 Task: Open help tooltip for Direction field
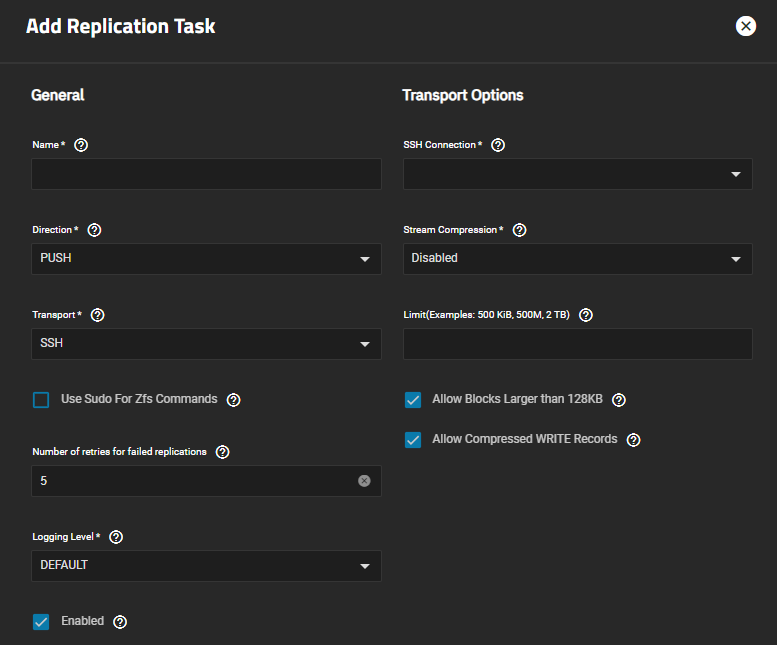[x=94, y=230]
